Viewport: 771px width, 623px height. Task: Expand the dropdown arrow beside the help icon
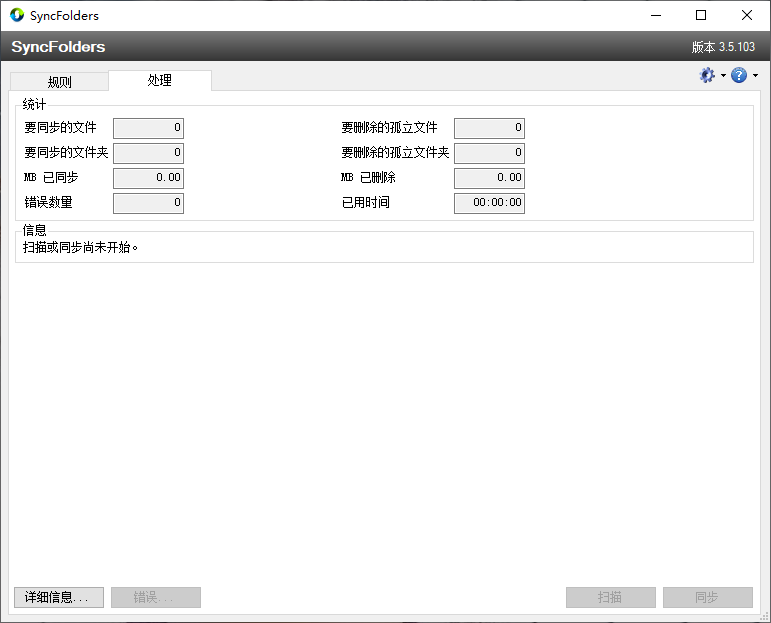[755, 76]
